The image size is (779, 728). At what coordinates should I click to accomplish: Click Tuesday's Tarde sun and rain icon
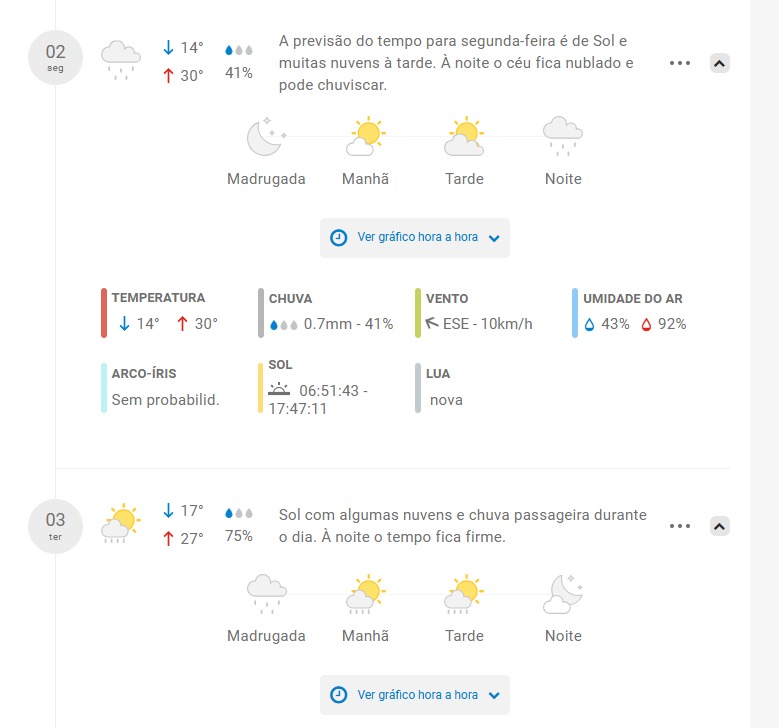click(x=464, y=593)
